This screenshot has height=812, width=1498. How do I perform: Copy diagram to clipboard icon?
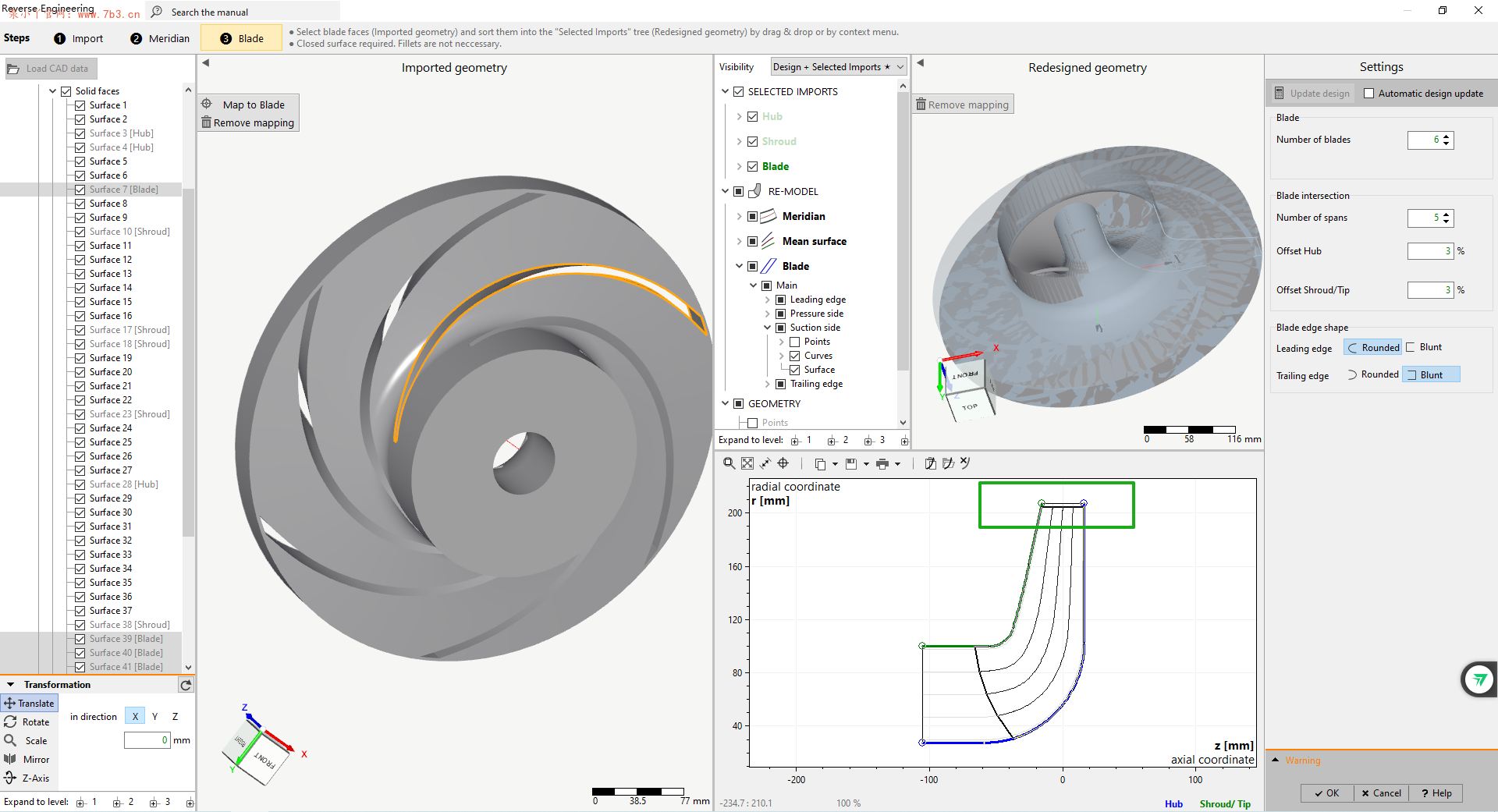(x=820, y=464)
